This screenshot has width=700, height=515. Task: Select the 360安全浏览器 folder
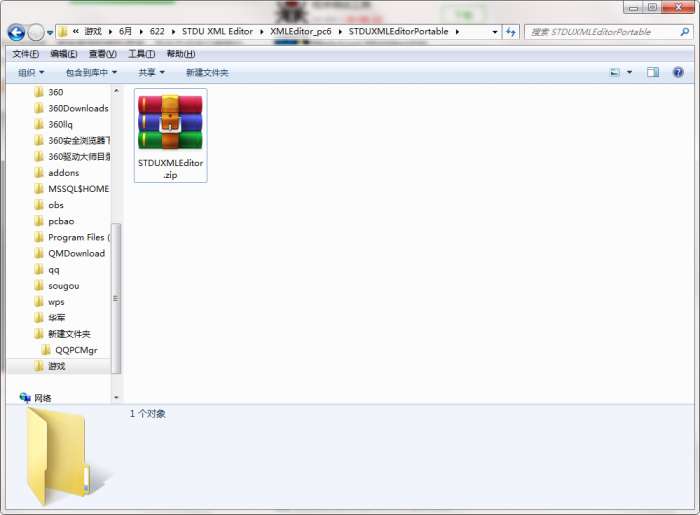point(72,141)
